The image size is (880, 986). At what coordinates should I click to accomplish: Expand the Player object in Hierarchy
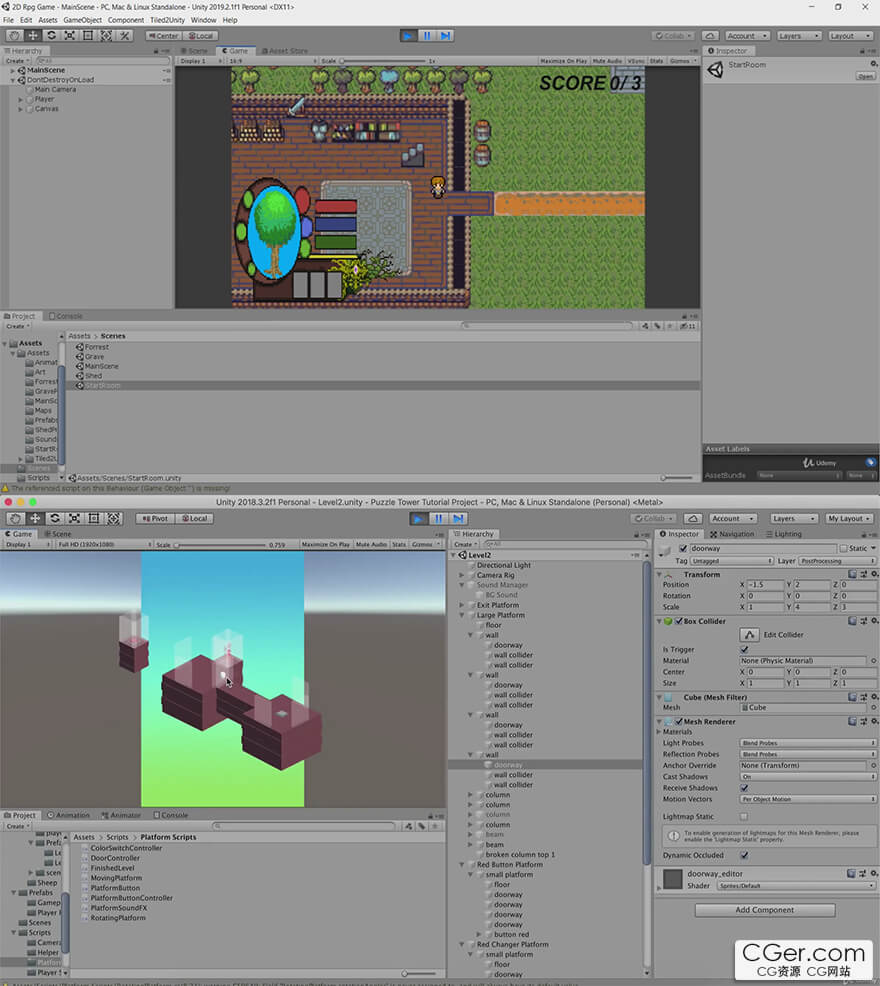tap(21, 99)
